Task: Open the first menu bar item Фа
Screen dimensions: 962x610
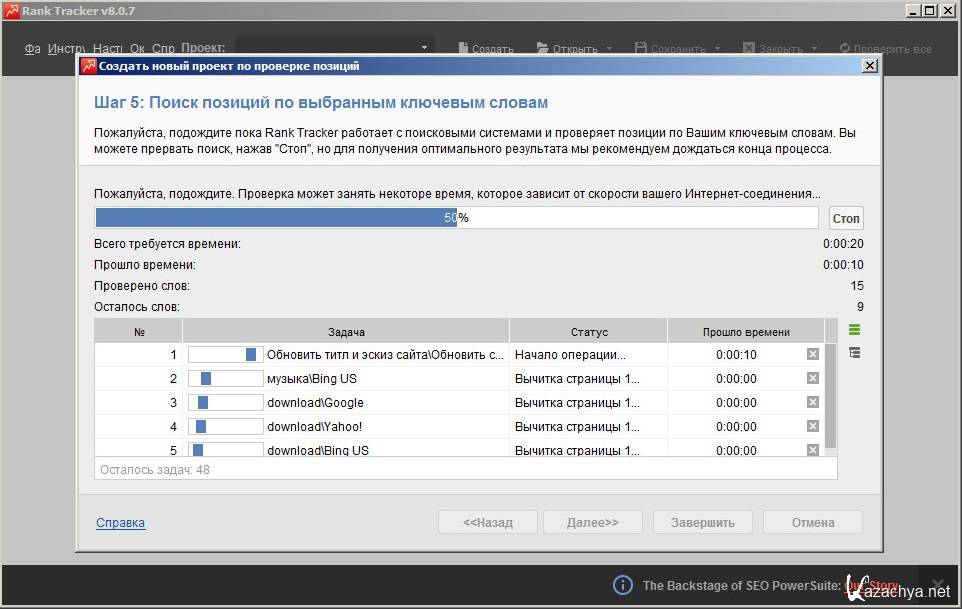Action: pos(32,49)
